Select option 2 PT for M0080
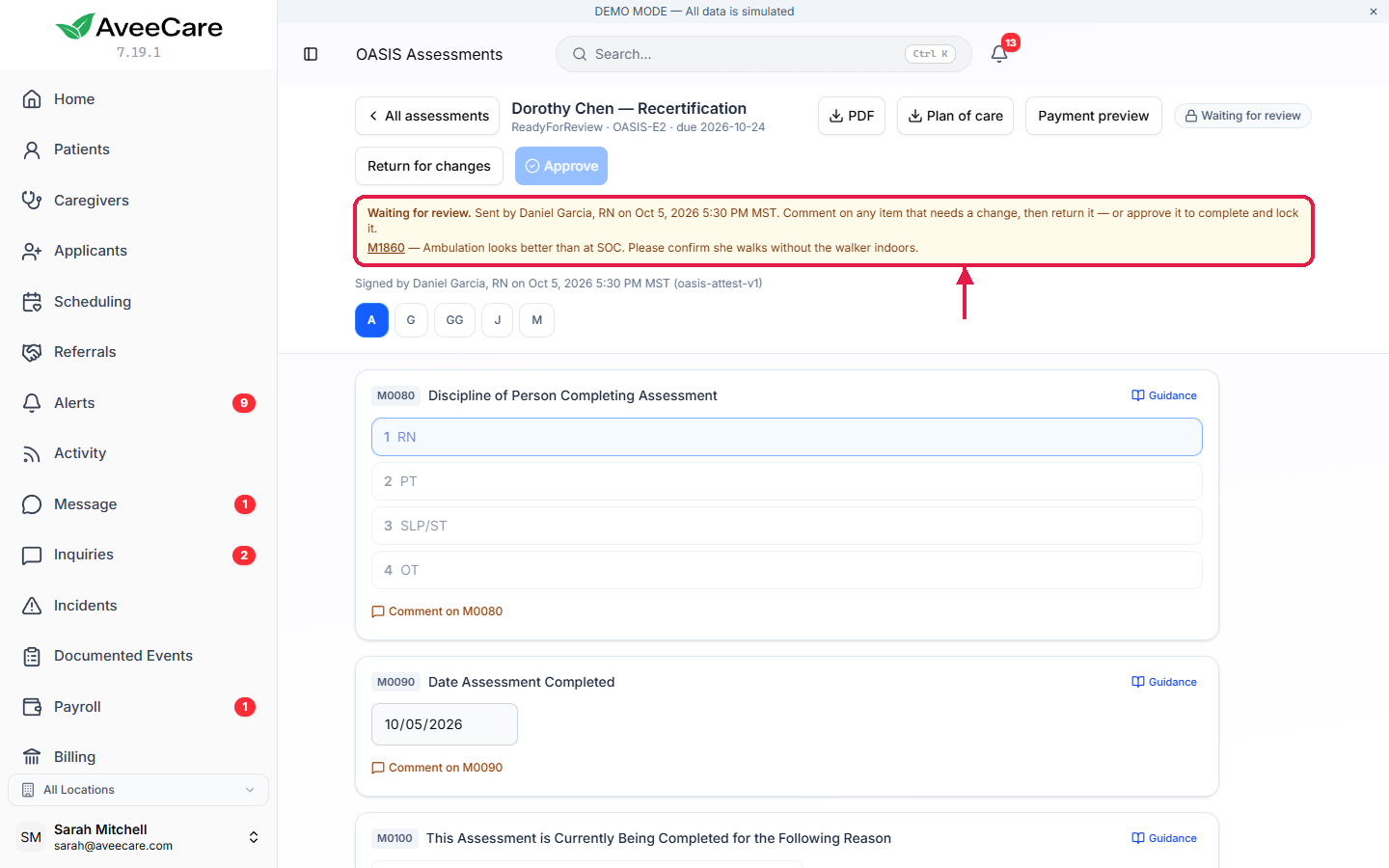The height and width of the screenshot is (868, 1389). click(787, 481)
